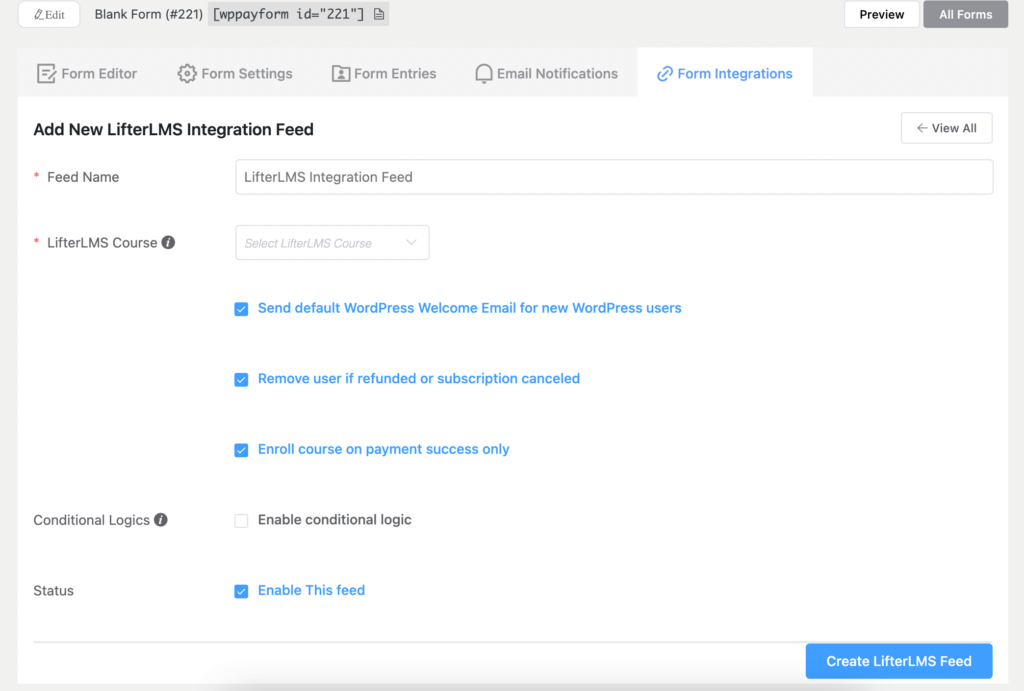
Task: Click the Email Notifications bell icon
Action: coord(484,74)
